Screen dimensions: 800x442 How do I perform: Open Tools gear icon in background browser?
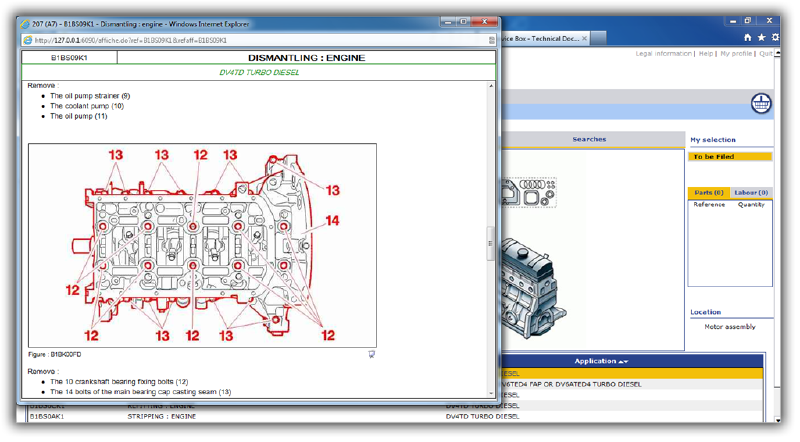(775, 37)
